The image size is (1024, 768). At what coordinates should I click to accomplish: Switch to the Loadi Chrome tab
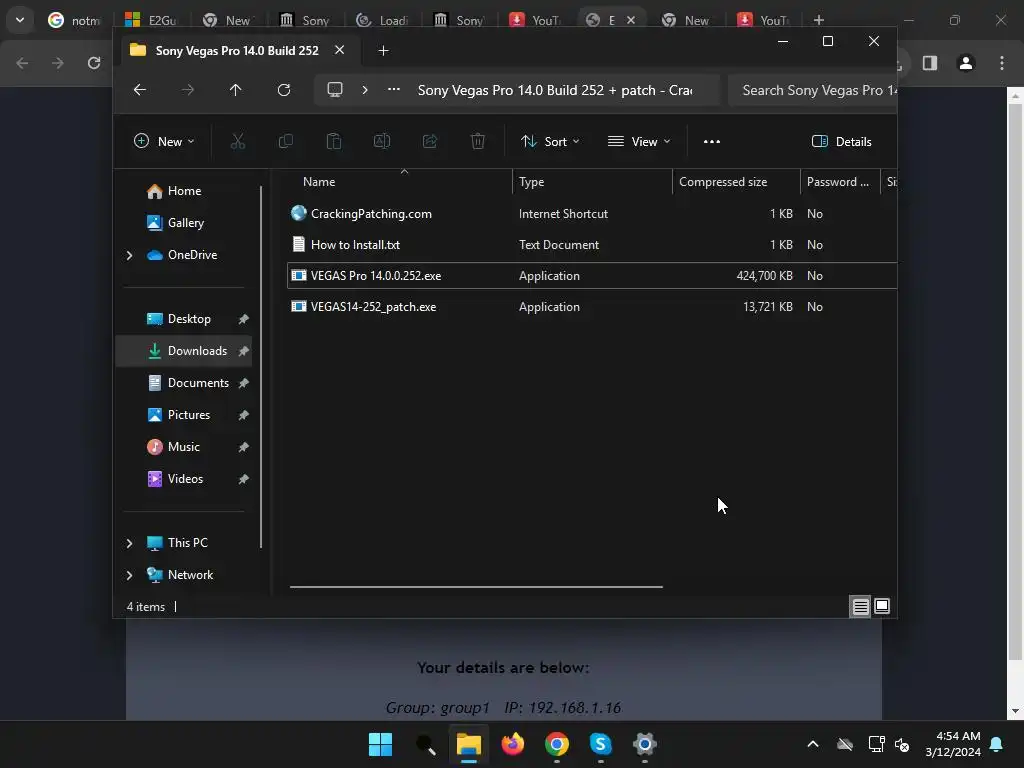click(382, 20)
